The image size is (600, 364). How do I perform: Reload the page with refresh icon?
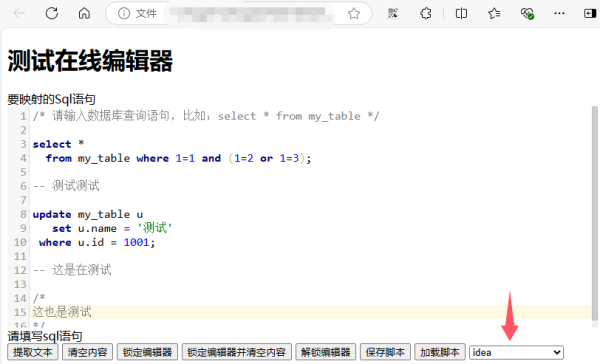pyautogui.click(x=52, y=13)
